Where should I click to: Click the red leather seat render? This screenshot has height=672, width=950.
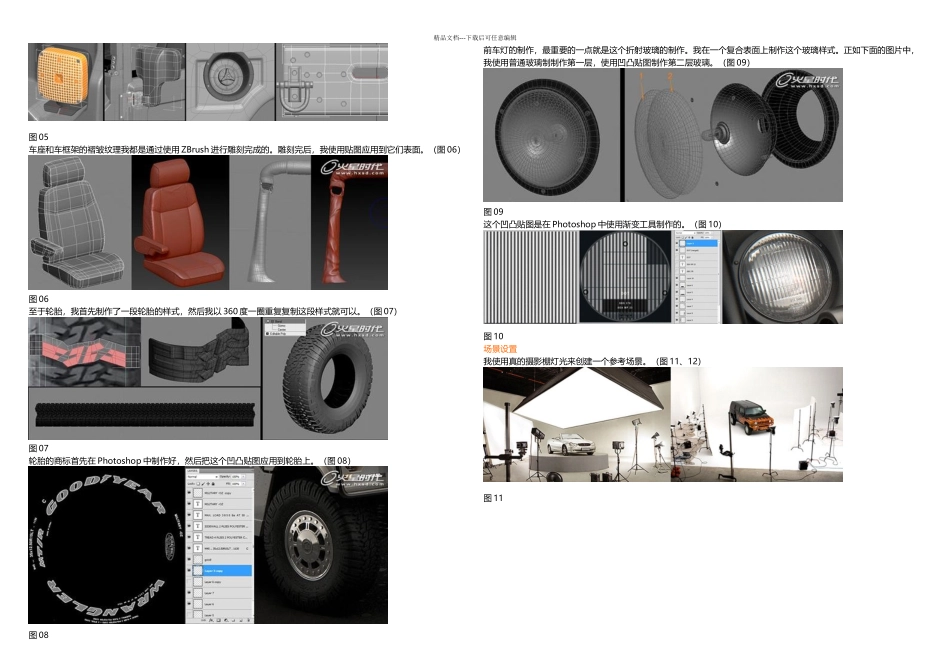(180, 222)
